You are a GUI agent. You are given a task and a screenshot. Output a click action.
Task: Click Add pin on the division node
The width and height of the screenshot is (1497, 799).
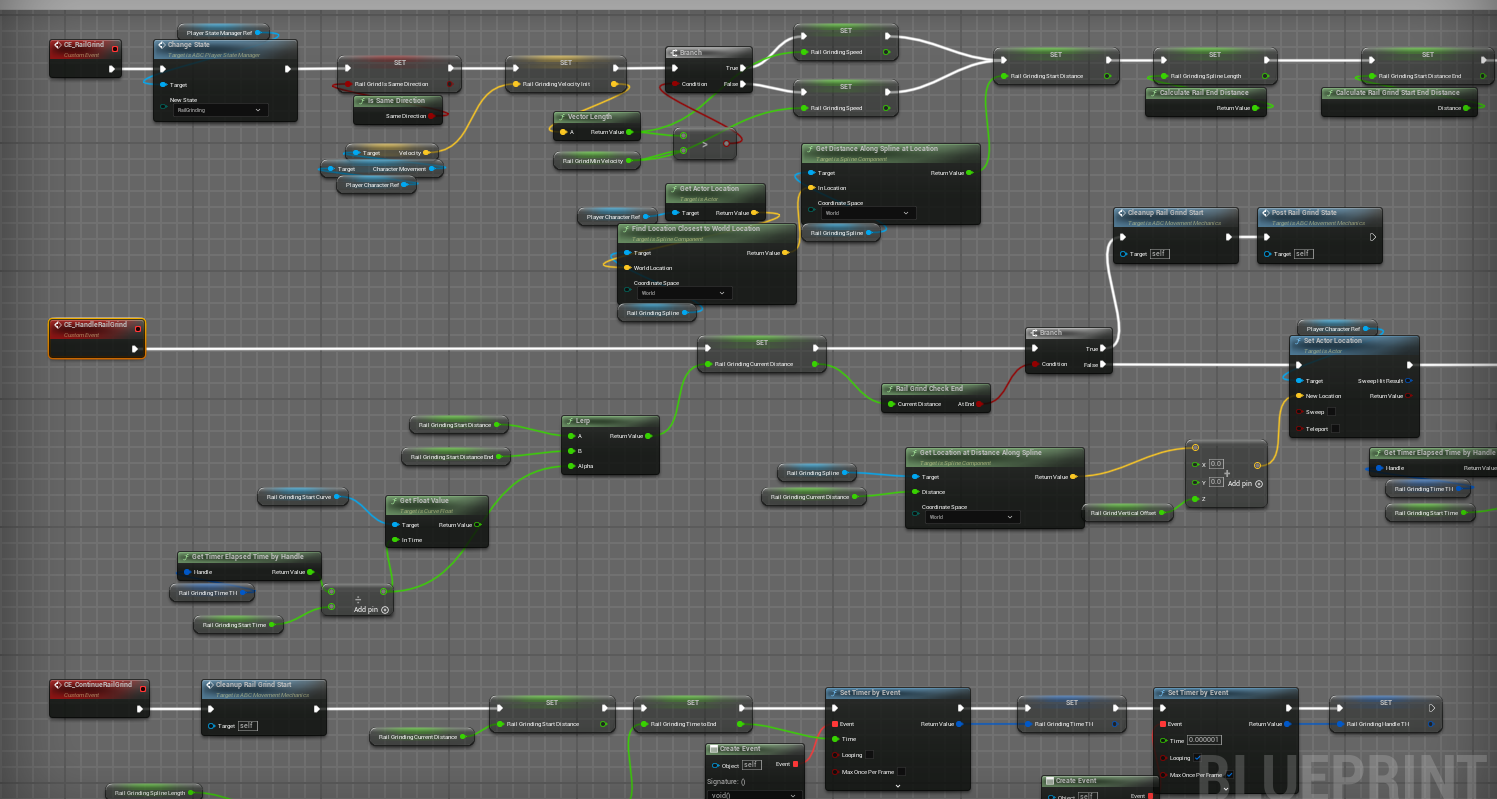[371, 609]
